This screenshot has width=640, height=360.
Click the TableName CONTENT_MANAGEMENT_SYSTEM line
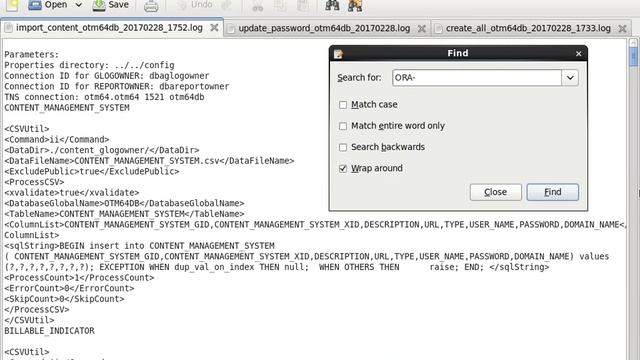(124, 213)
